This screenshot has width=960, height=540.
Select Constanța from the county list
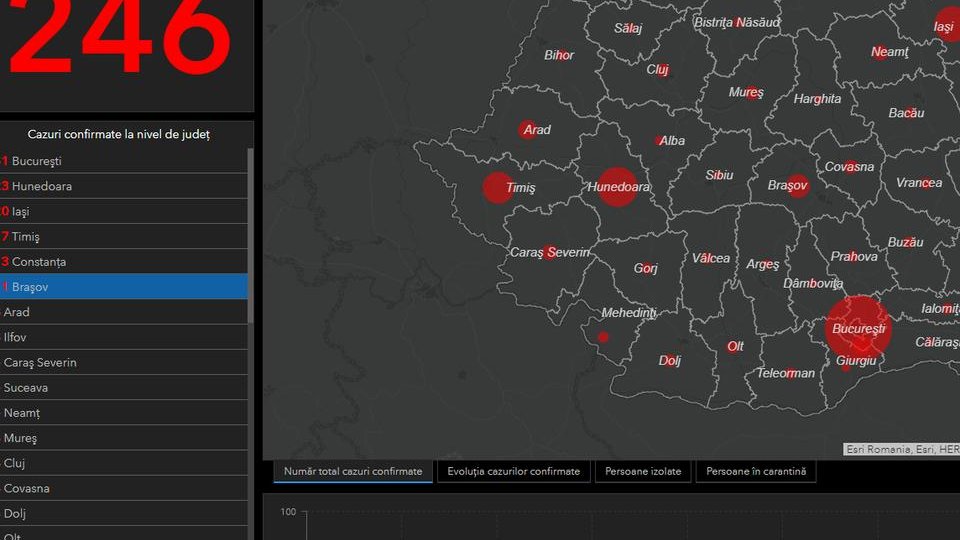click(x=124, y=262)
